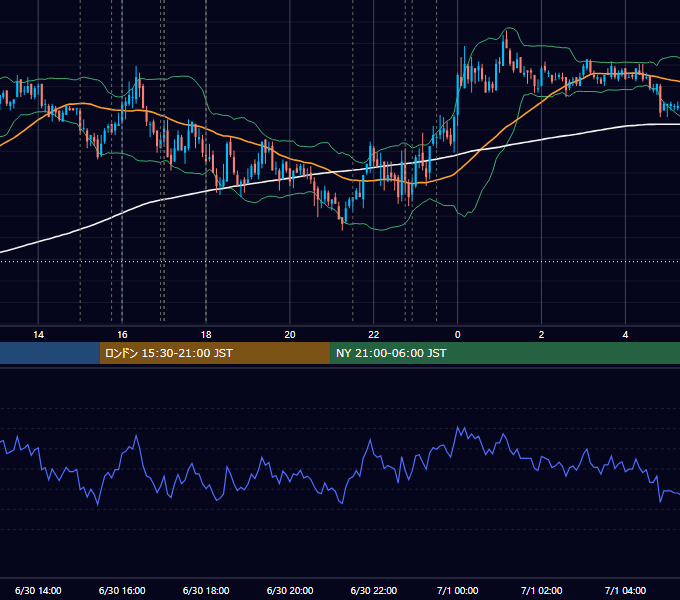Click the 16 hour axis label
Screen dimensions: 680x600
click(x=122, y=335)
